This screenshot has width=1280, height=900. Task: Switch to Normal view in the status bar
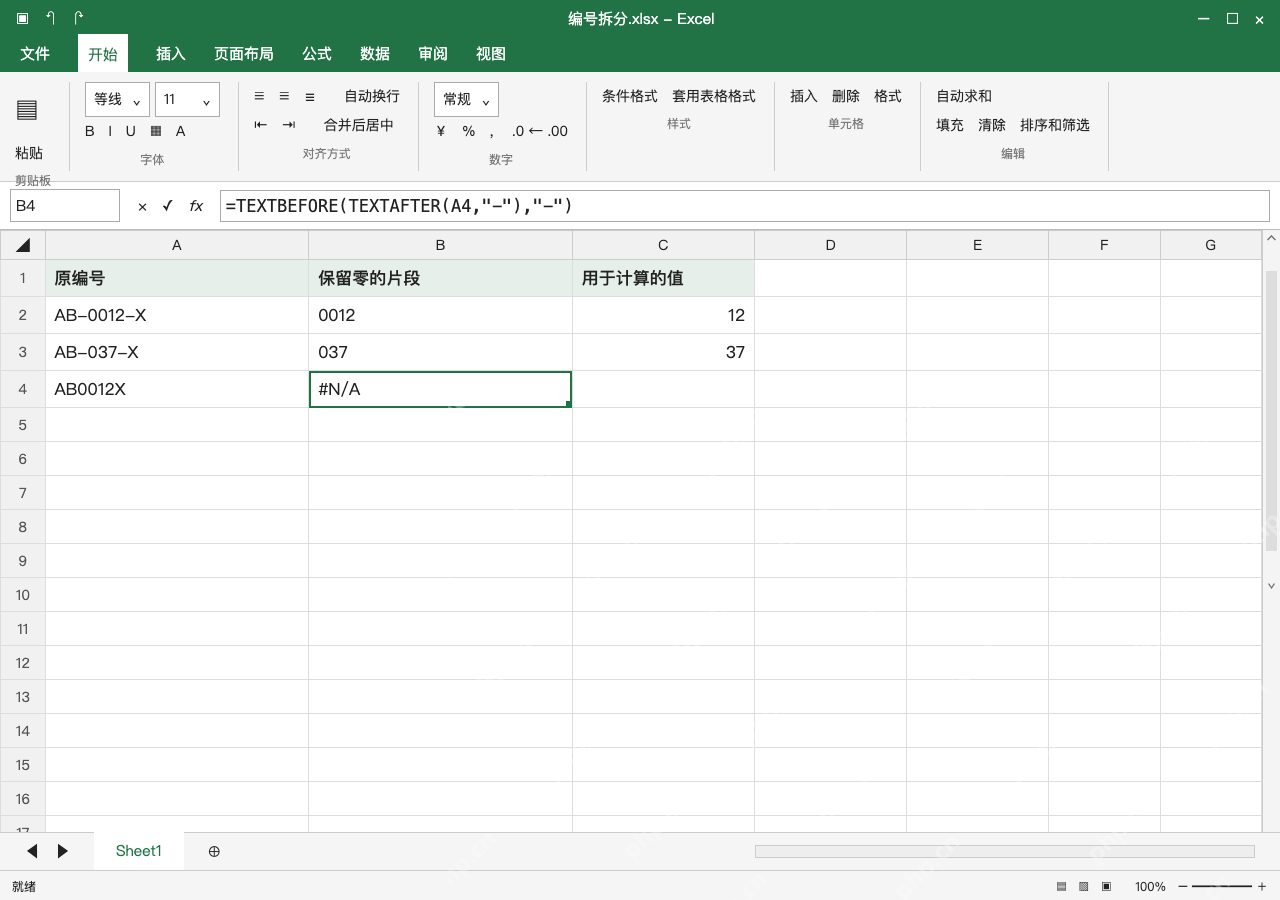(x=1061, y=887)
